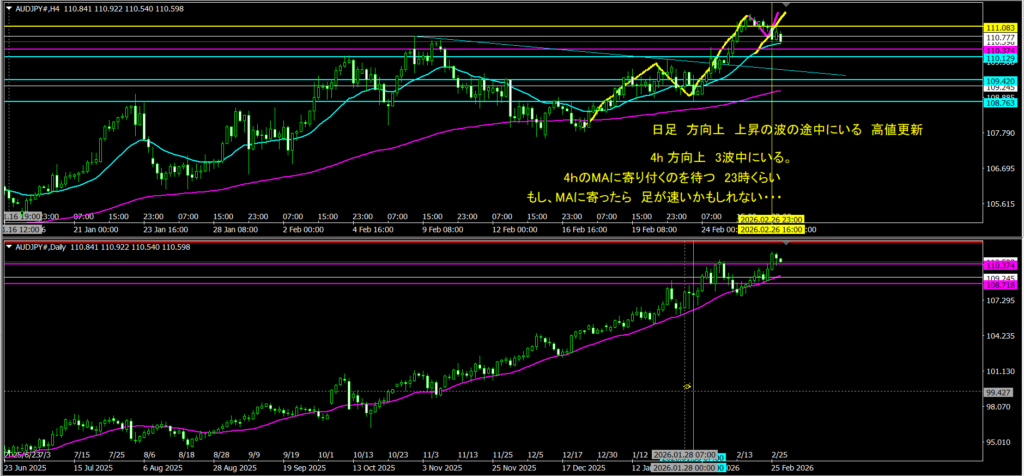This screenshot has width=1024, height=476.
Task: Click the Daily chart shift triangle marker
Action: [787, 244]
